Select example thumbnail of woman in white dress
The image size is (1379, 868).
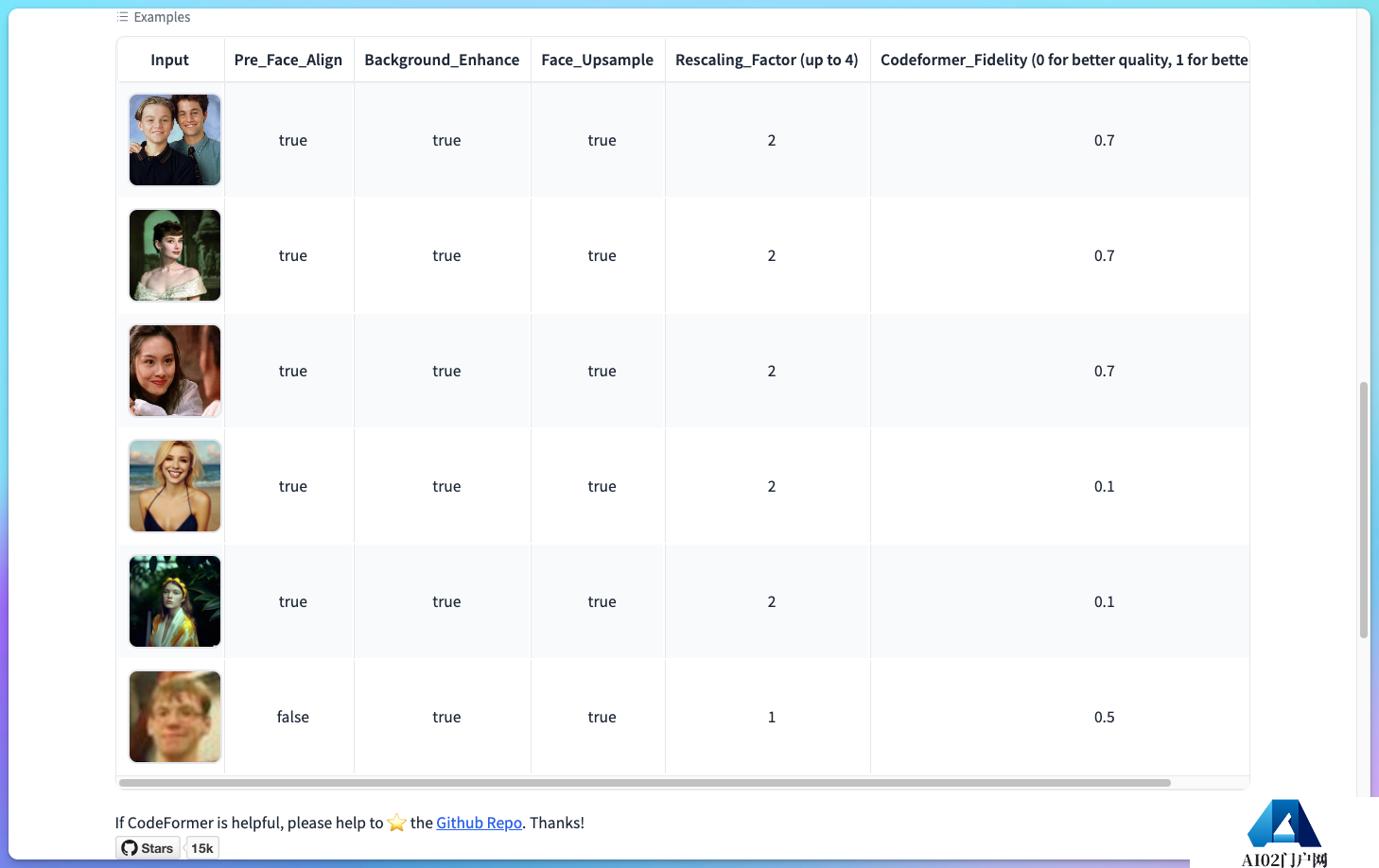click(175, 255)
